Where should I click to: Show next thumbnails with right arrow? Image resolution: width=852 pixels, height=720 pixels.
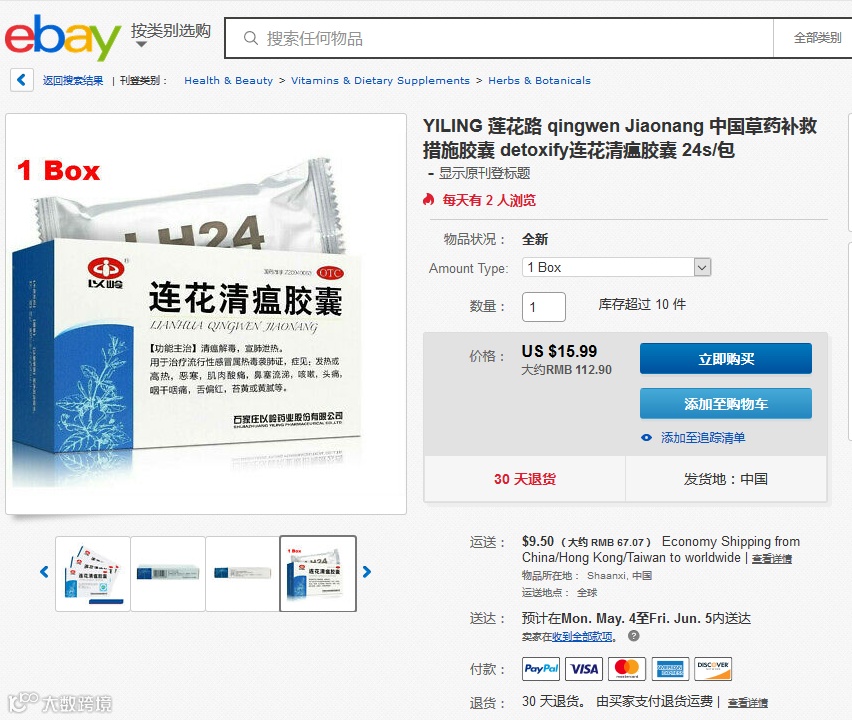click(x=367, y=572)
